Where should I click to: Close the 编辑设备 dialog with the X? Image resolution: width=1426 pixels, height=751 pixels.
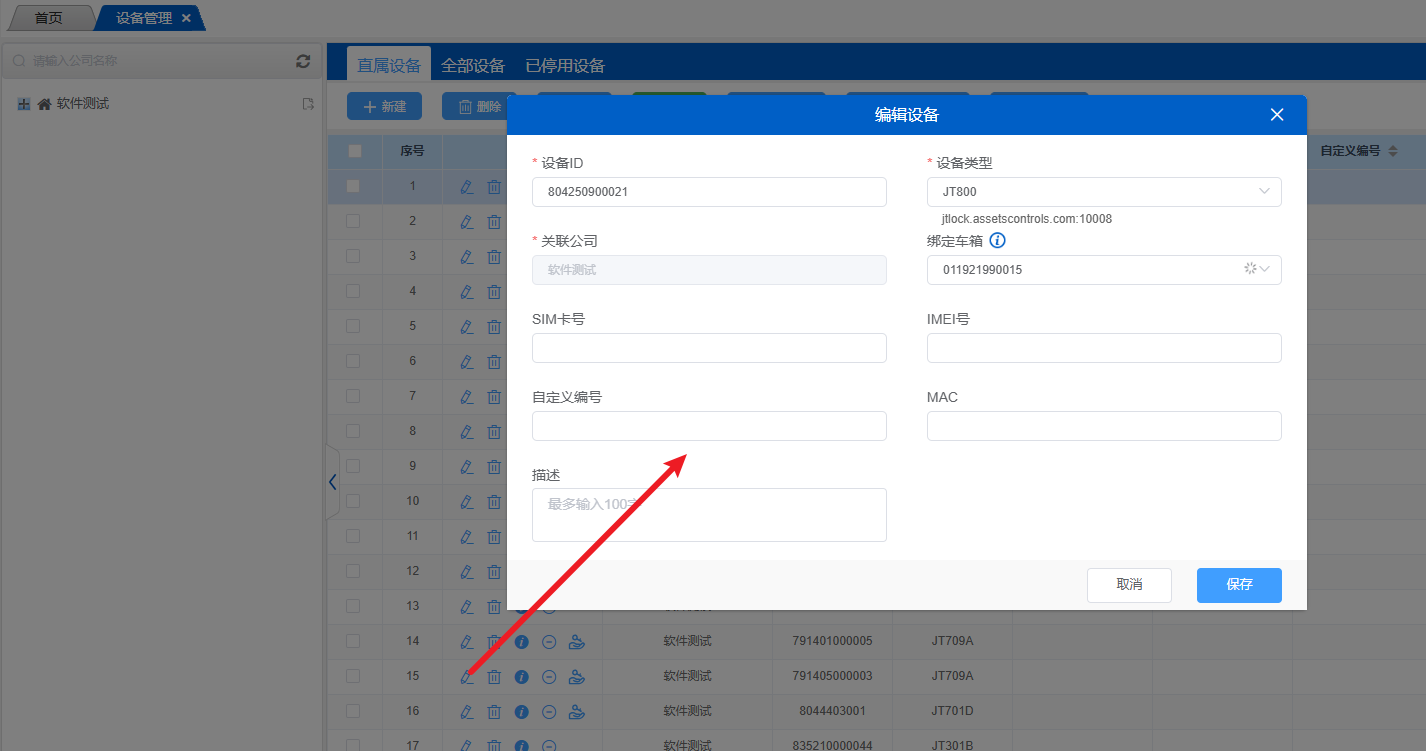click(1276, 115)
